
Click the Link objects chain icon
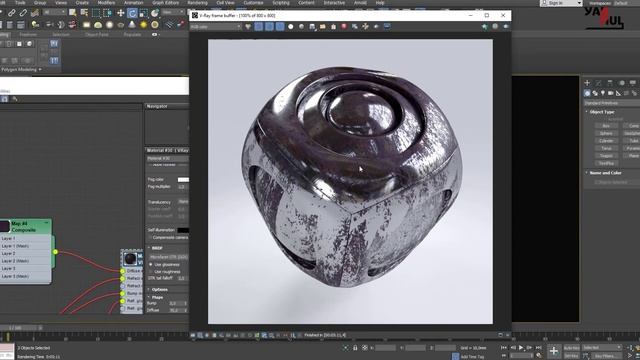pyautogui.click(x=11, y=13)
